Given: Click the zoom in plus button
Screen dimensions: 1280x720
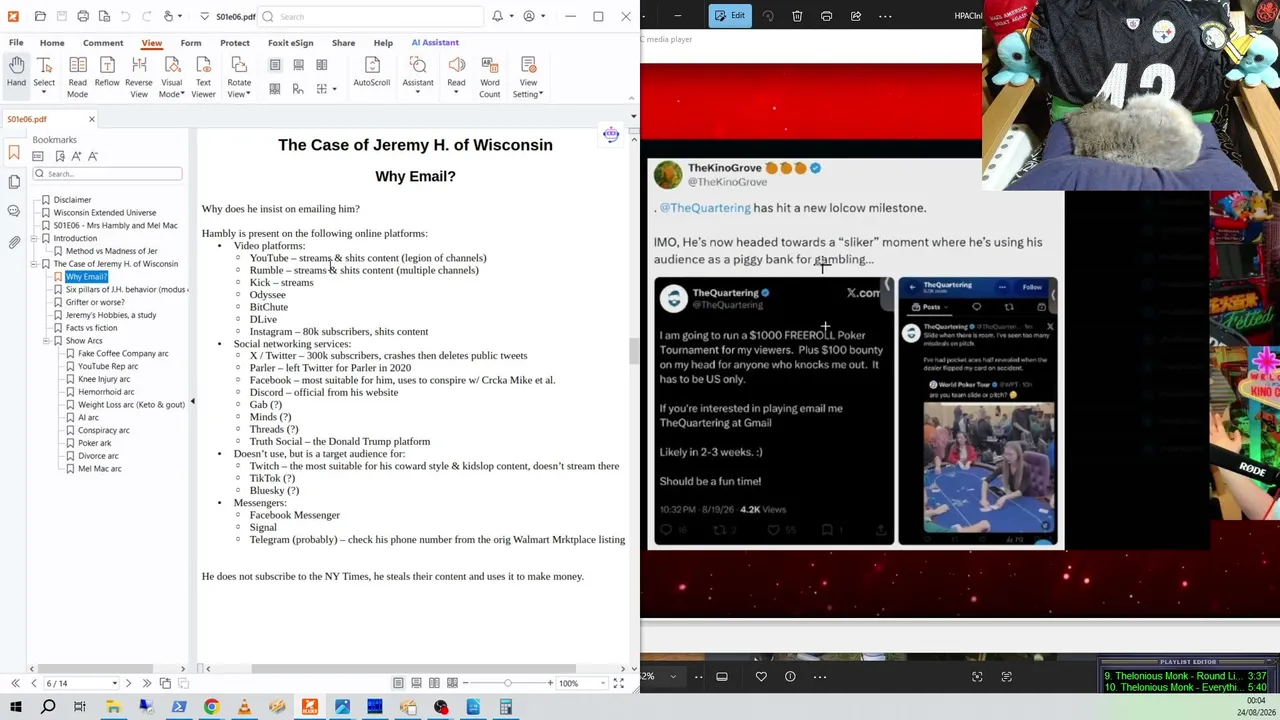Looking at the screenshot, I should [550, 683].
